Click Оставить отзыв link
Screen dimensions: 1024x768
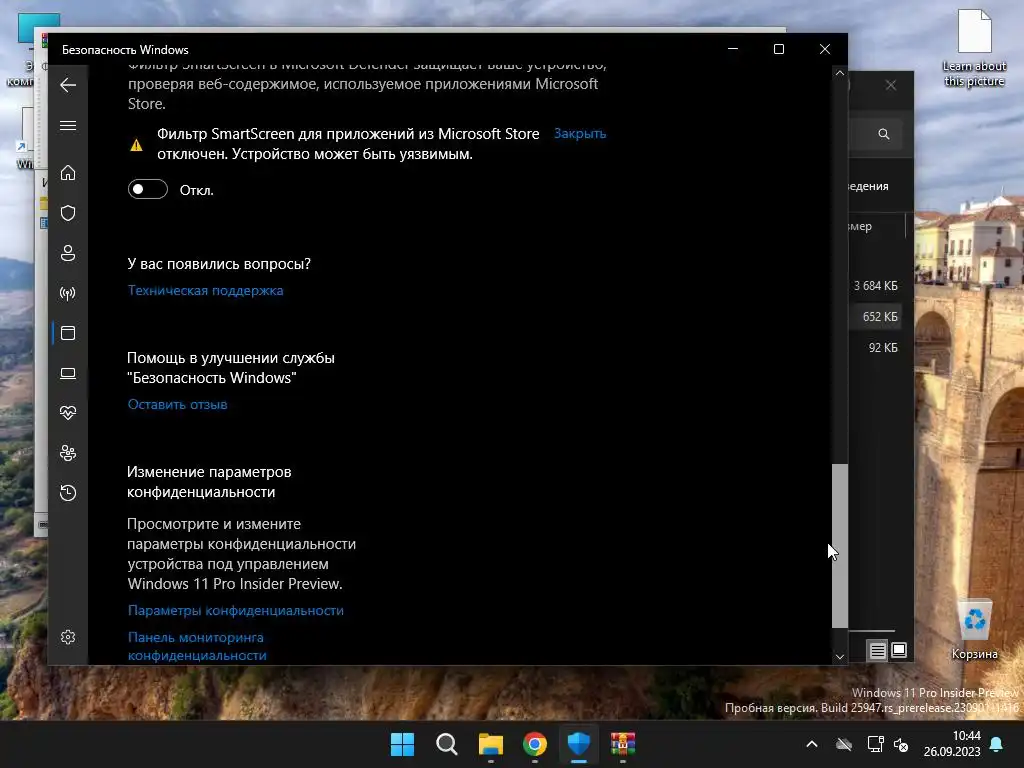point(177,404)
